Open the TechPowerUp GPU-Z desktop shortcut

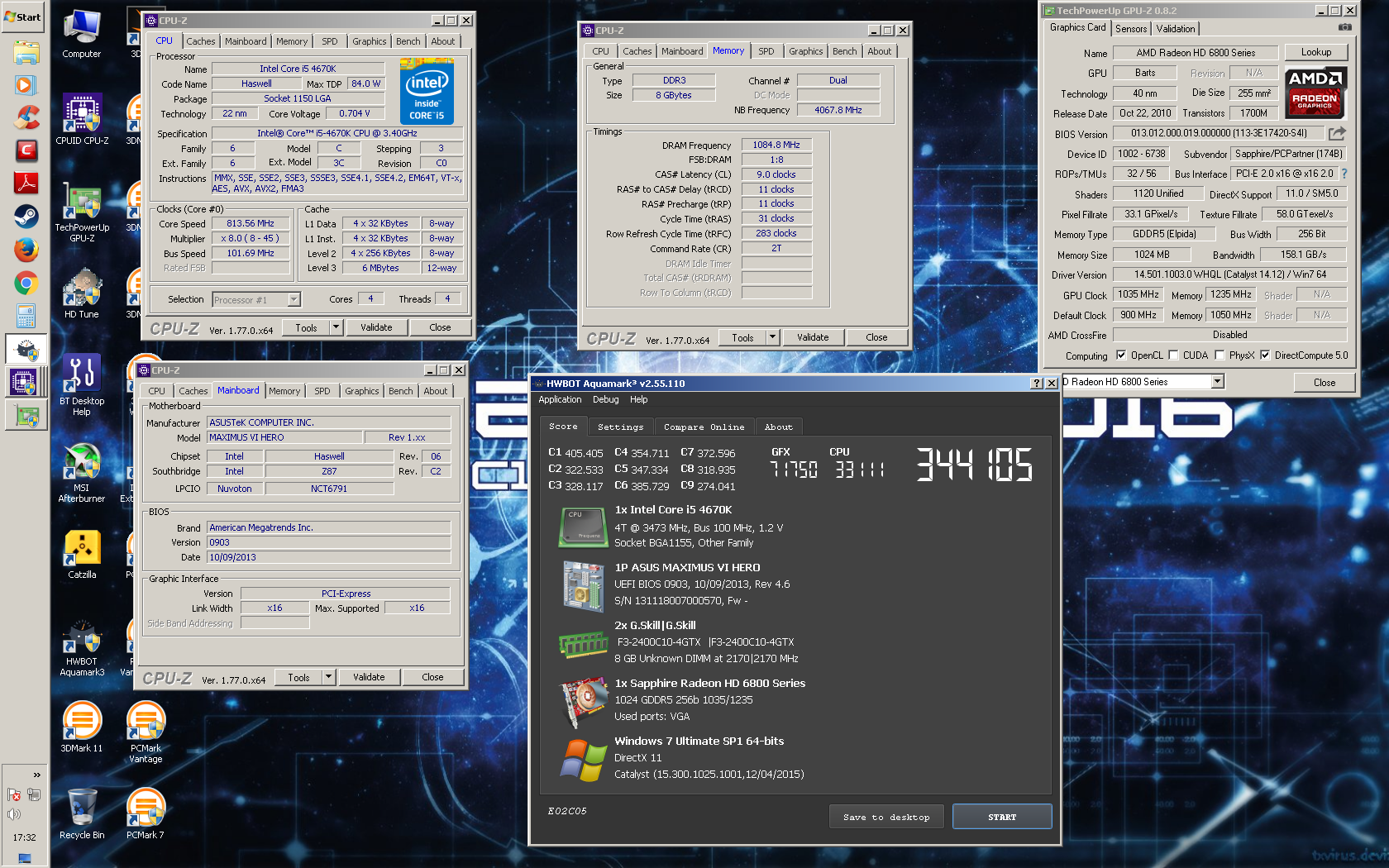click(82, 212)
